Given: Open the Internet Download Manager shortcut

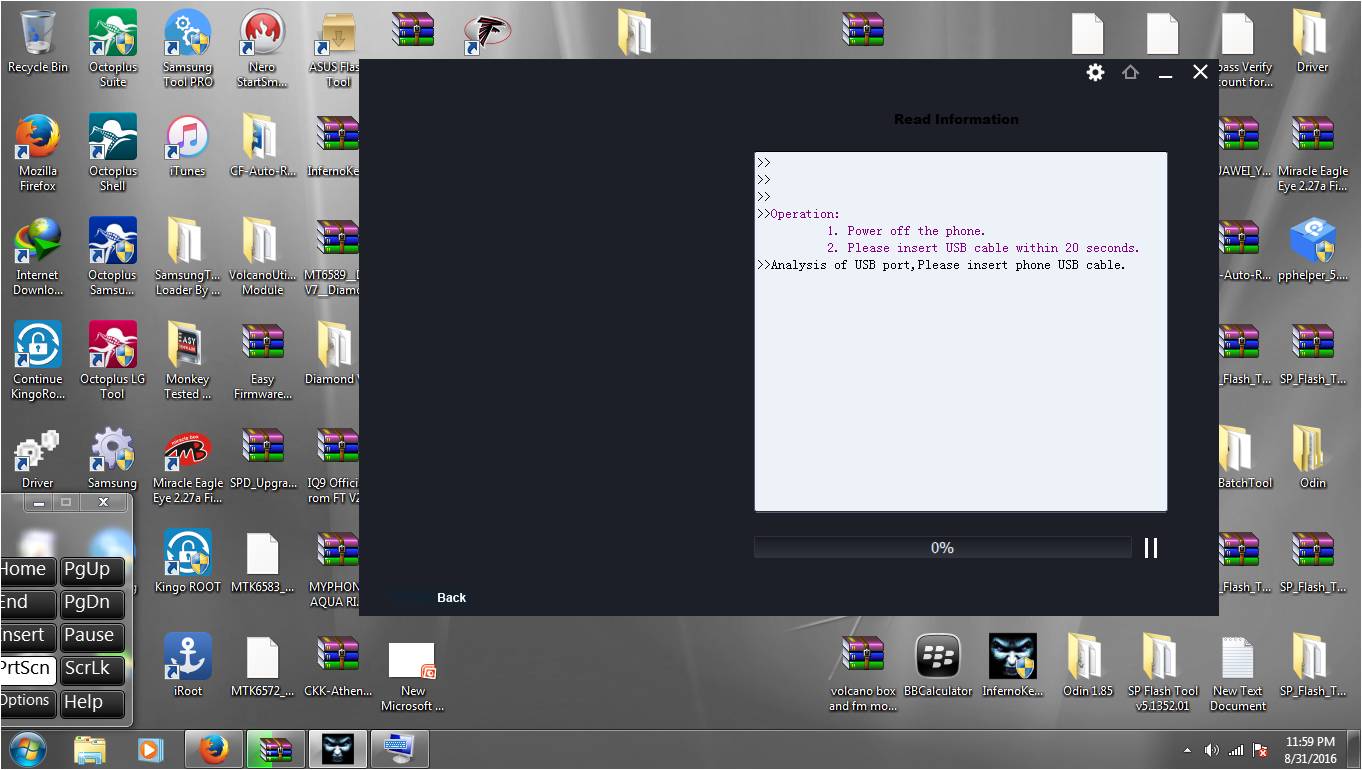Looking at the screenshot, I should click(38, 256).
